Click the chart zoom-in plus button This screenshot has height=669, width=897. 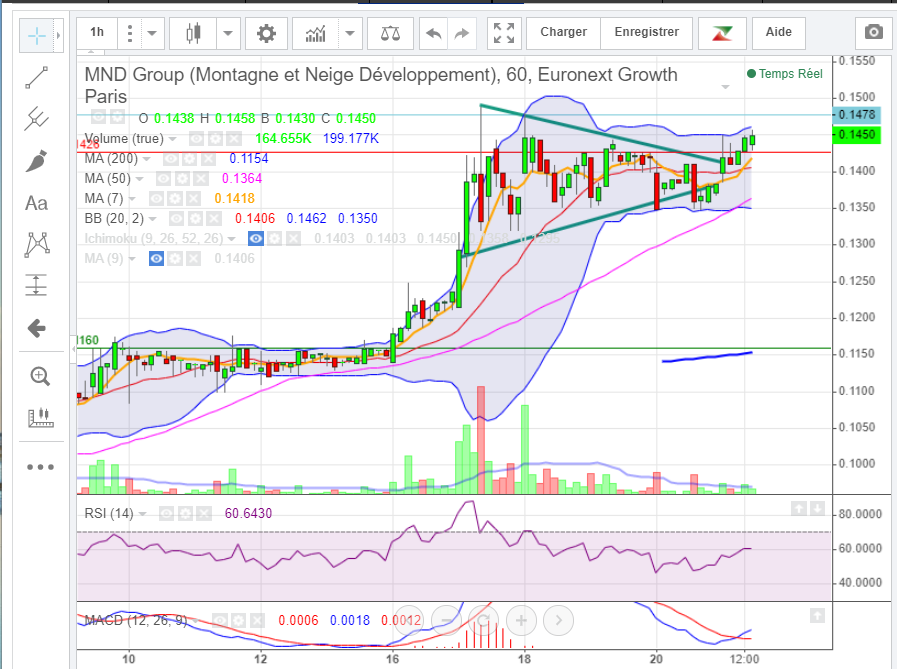click(x=521, y=620)
